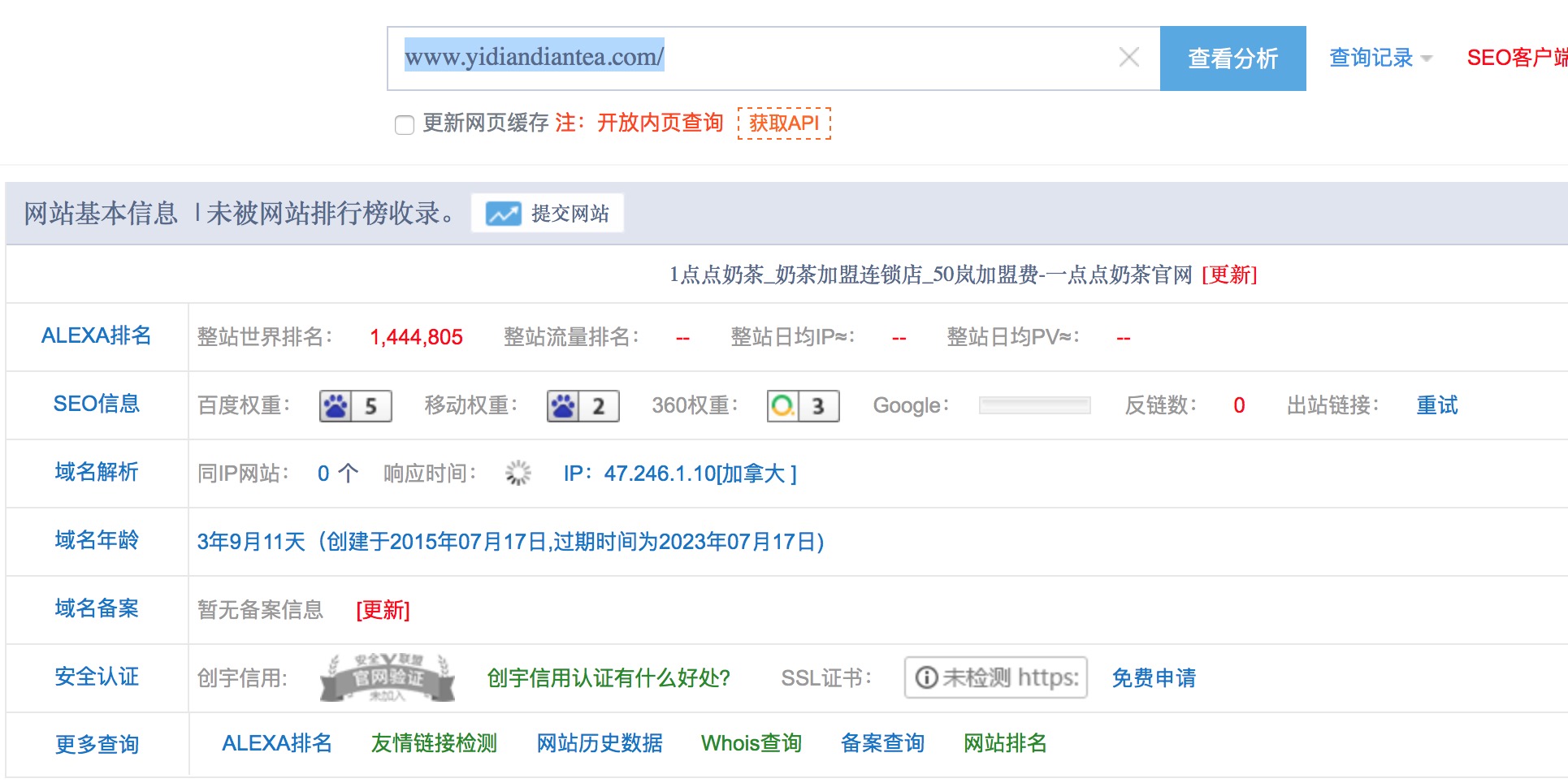Click the response time loading spinner

pyautogui.click(x=518, y=473)
